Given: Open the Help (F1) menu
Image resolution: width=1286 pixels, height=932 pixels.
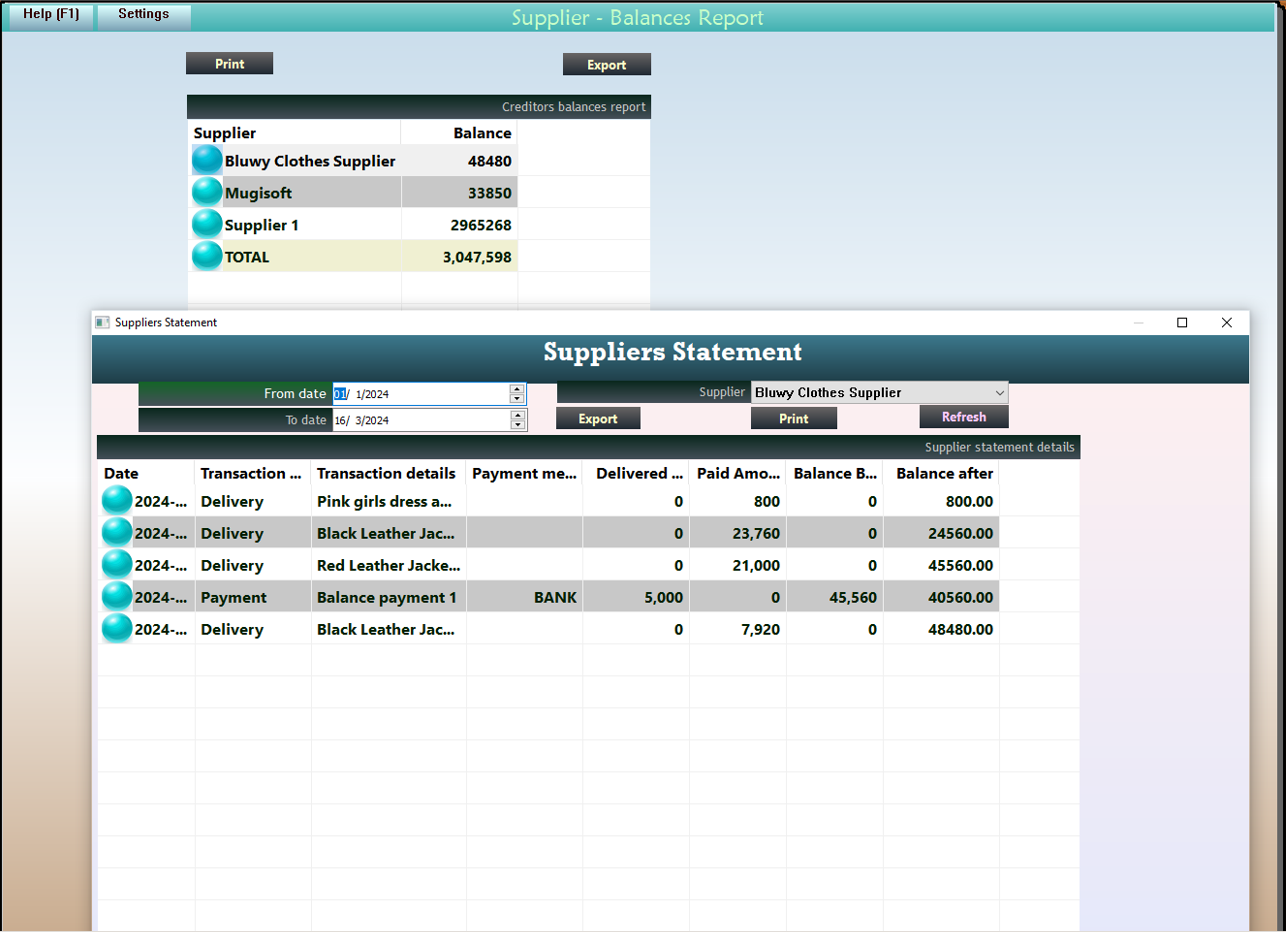Looking at the screenshot, I should pyautogui.click(x=50, y=15).
